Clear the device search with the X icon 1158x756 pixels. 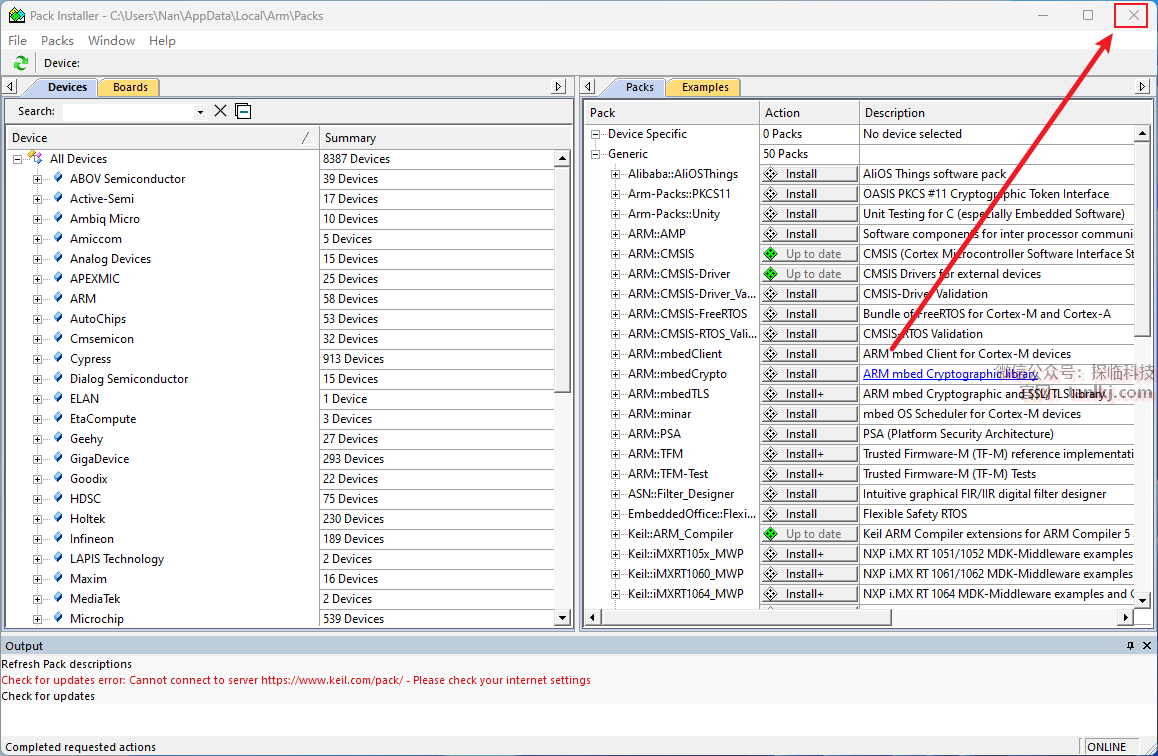coord(221,111)
